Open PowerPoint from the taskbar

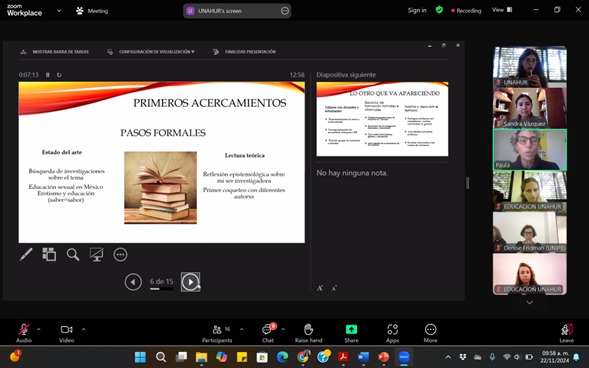(384, 357)
